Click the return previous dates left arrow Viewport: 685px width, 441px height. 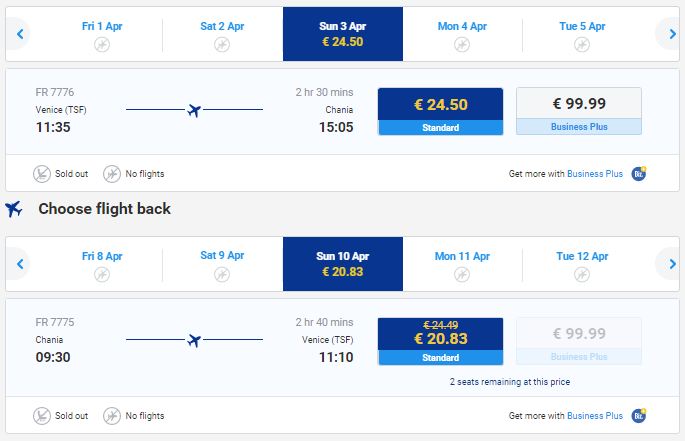pyautogui.click(x=19, y=264)
